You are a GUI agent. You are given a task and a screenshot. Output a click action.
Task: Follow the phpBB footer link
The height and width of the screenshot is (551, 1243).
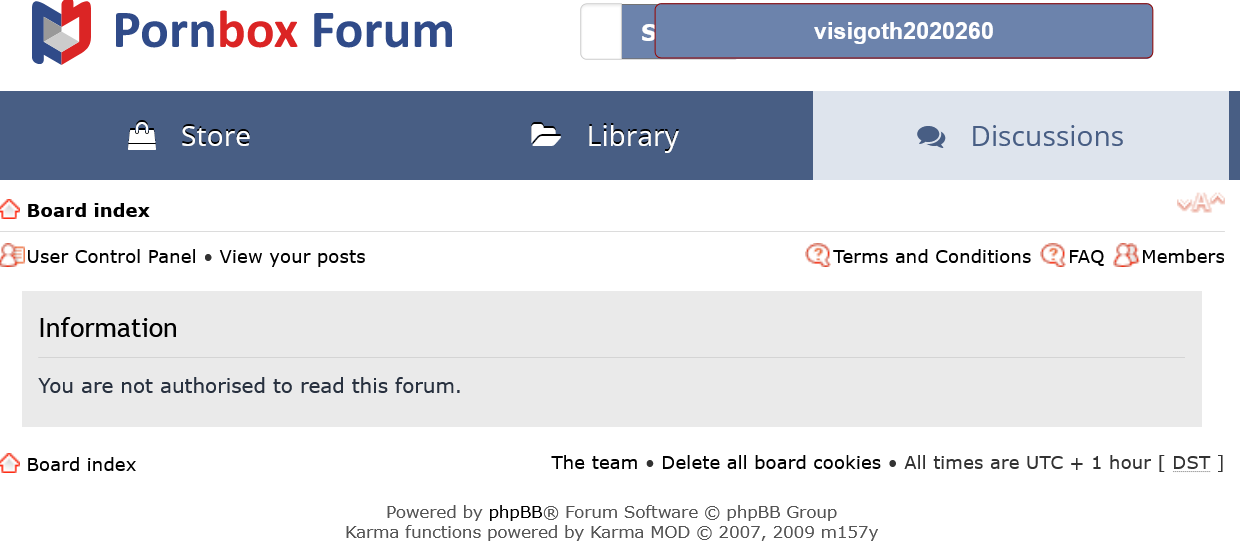tap(516, 512)
